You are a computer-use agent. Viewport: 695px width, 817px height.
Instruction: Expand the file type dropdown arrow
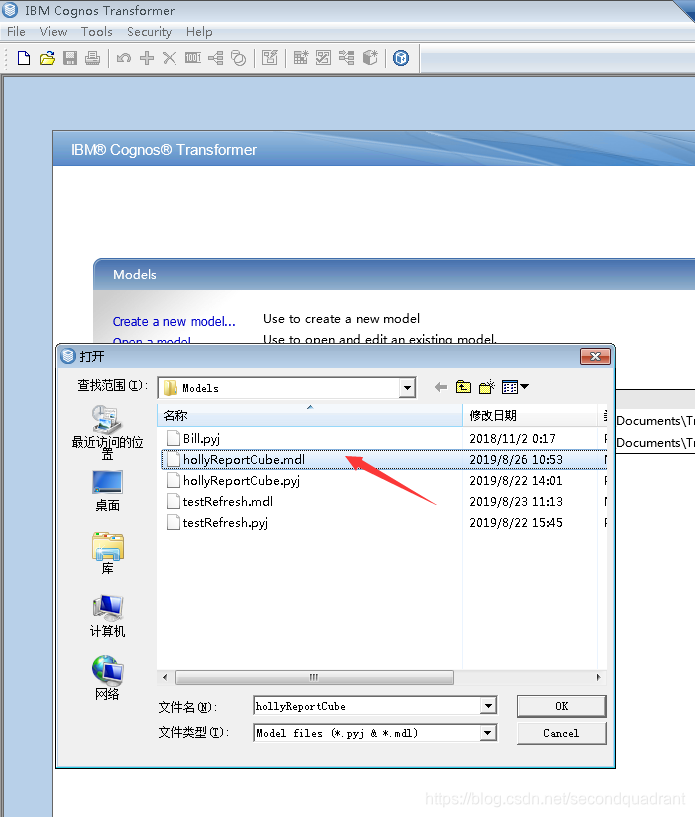coord(488,733)
